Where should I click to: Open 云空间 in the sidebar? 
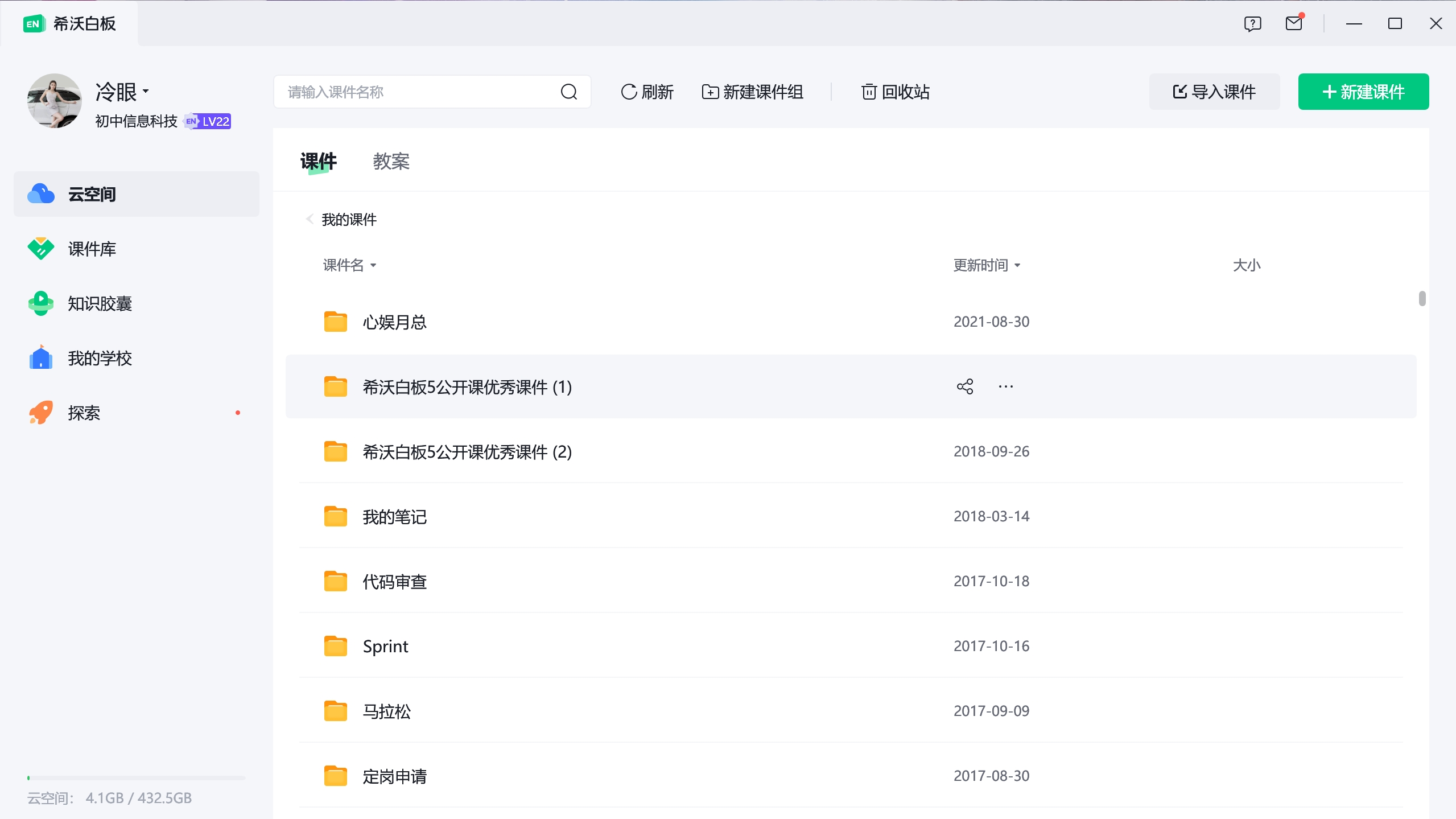[x=137, y=194]
